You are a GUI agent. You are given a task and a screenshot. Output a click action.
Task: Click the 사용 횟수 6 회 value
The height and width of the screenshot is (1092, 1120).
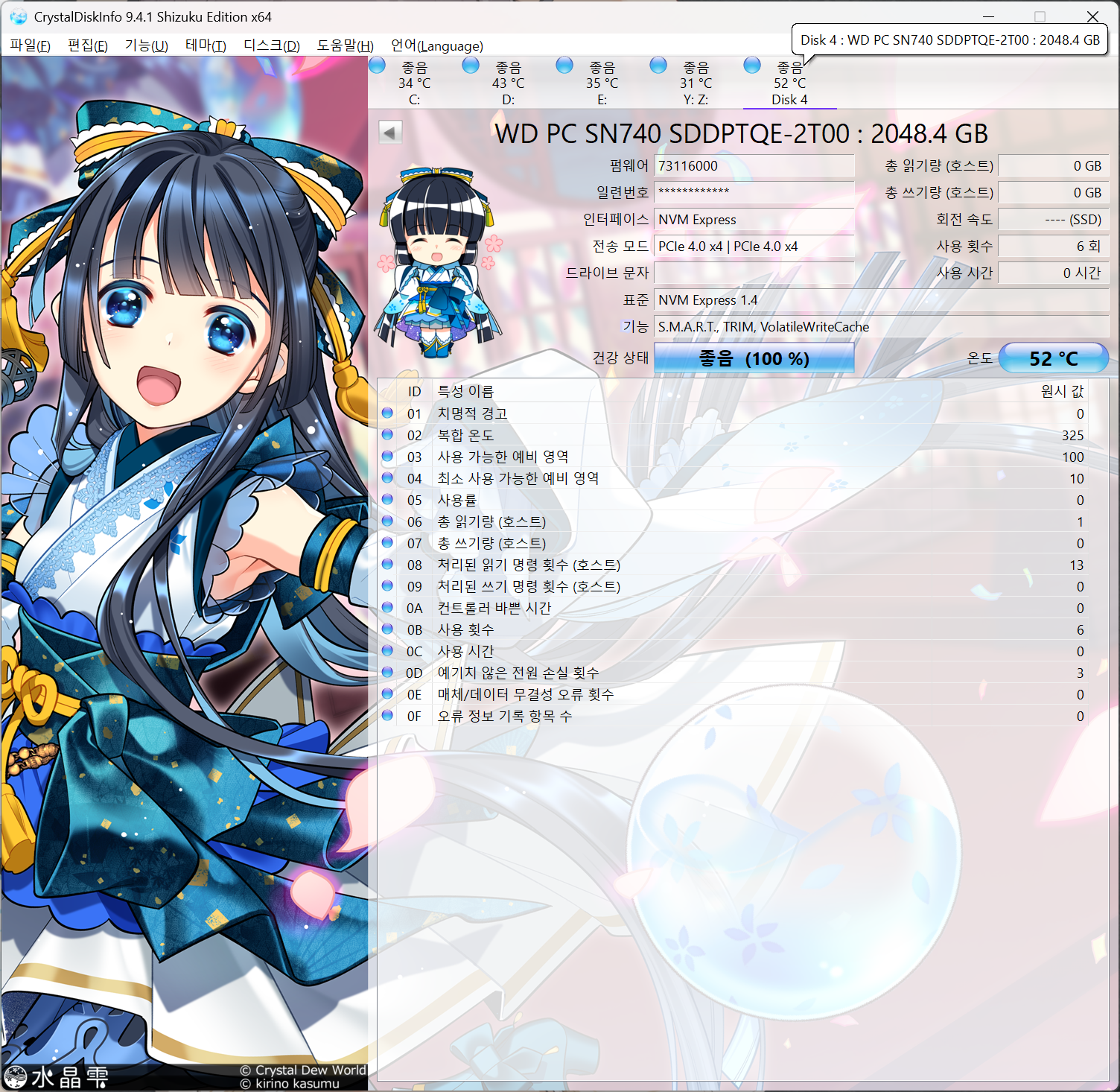point(1054,246)
